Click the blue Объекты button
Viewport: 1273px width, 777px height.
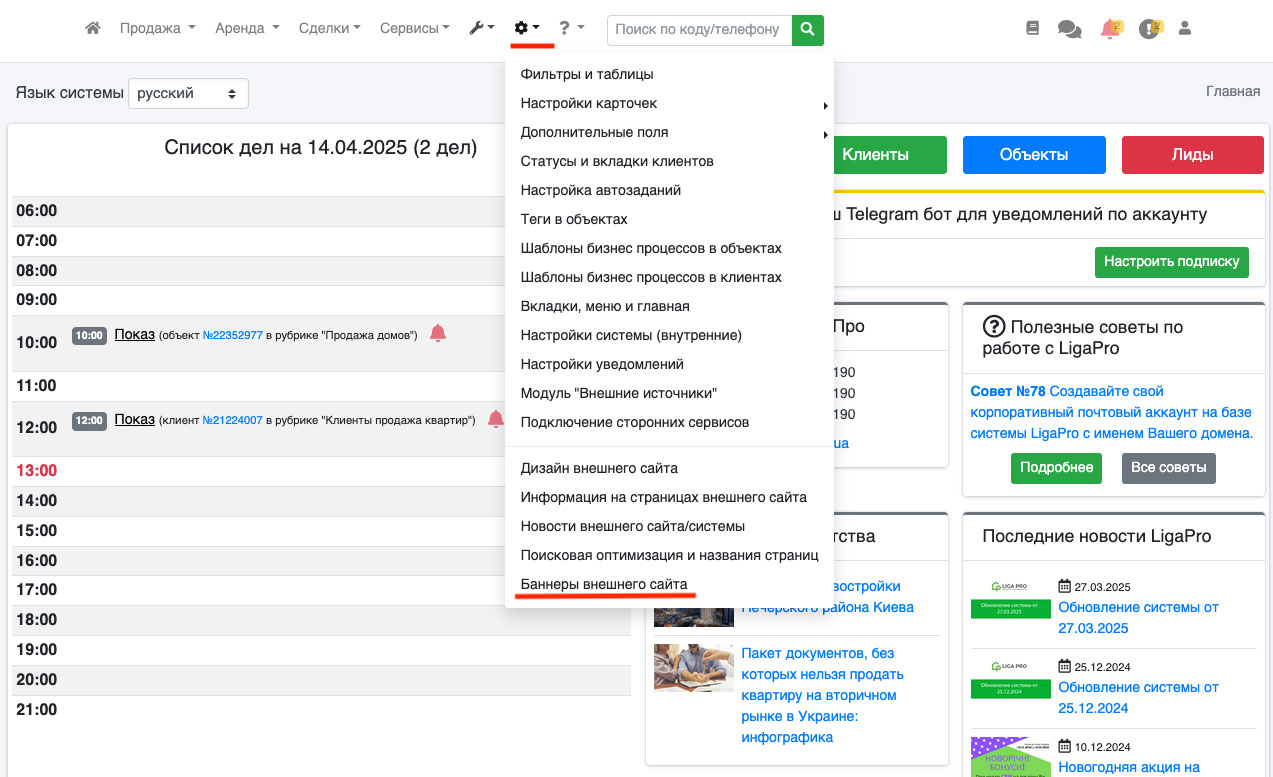click(1034, 155)
